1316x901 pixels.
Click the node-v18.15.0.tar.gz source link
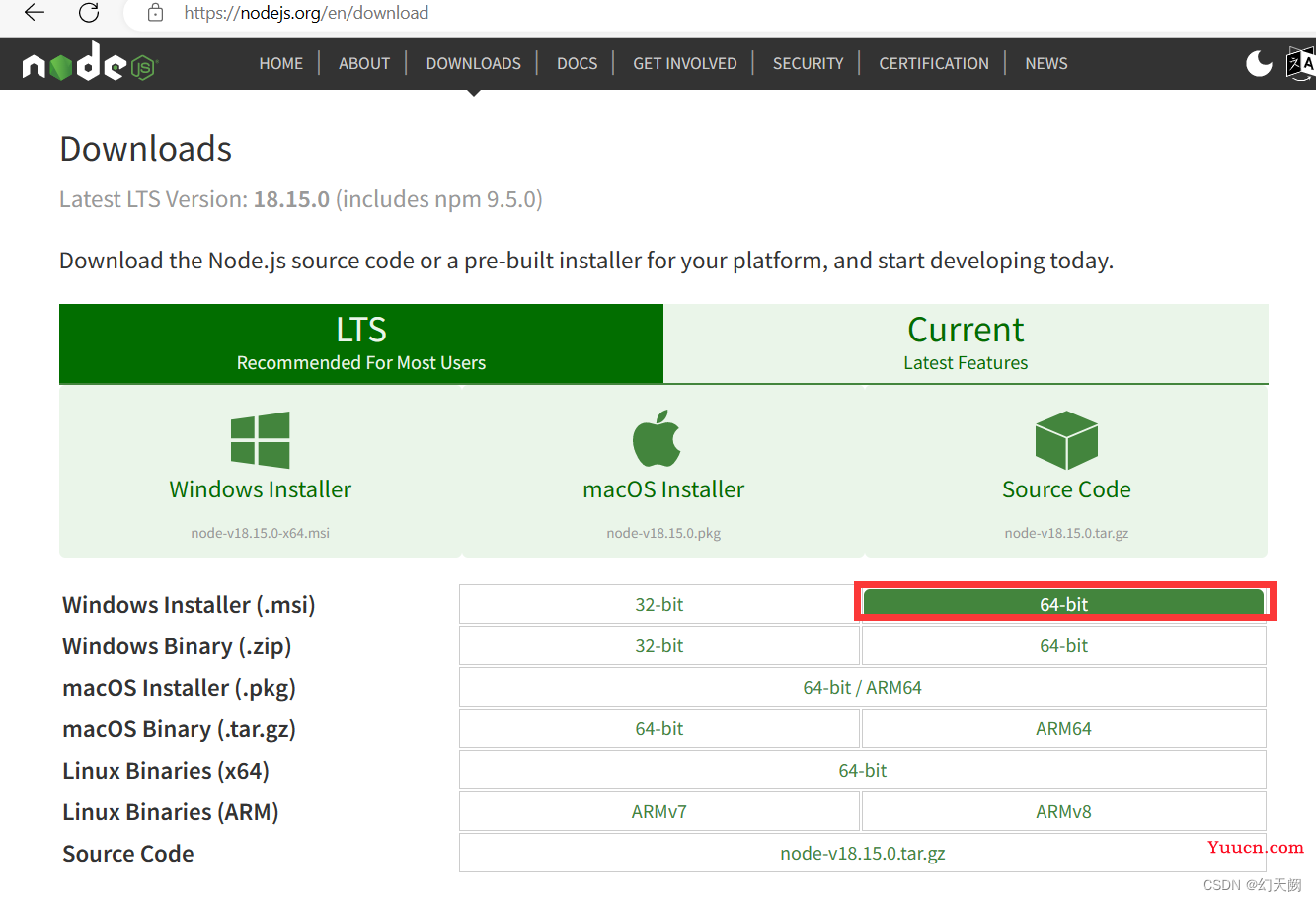coord(863,853)
